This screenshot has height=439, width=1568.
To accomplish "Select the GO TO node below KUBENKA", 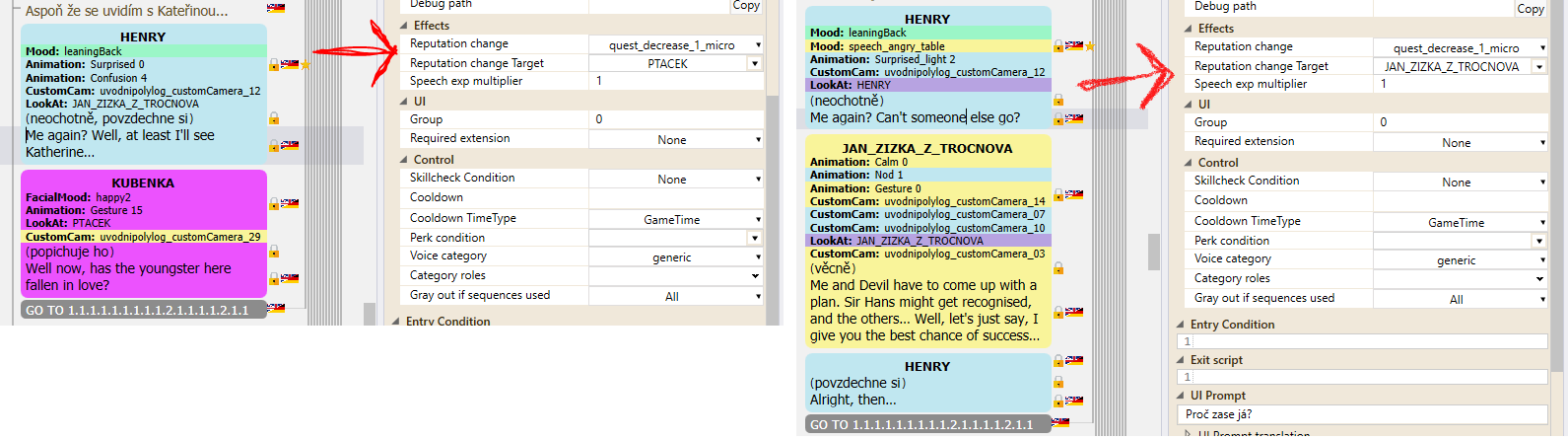I will pos(143,310).
